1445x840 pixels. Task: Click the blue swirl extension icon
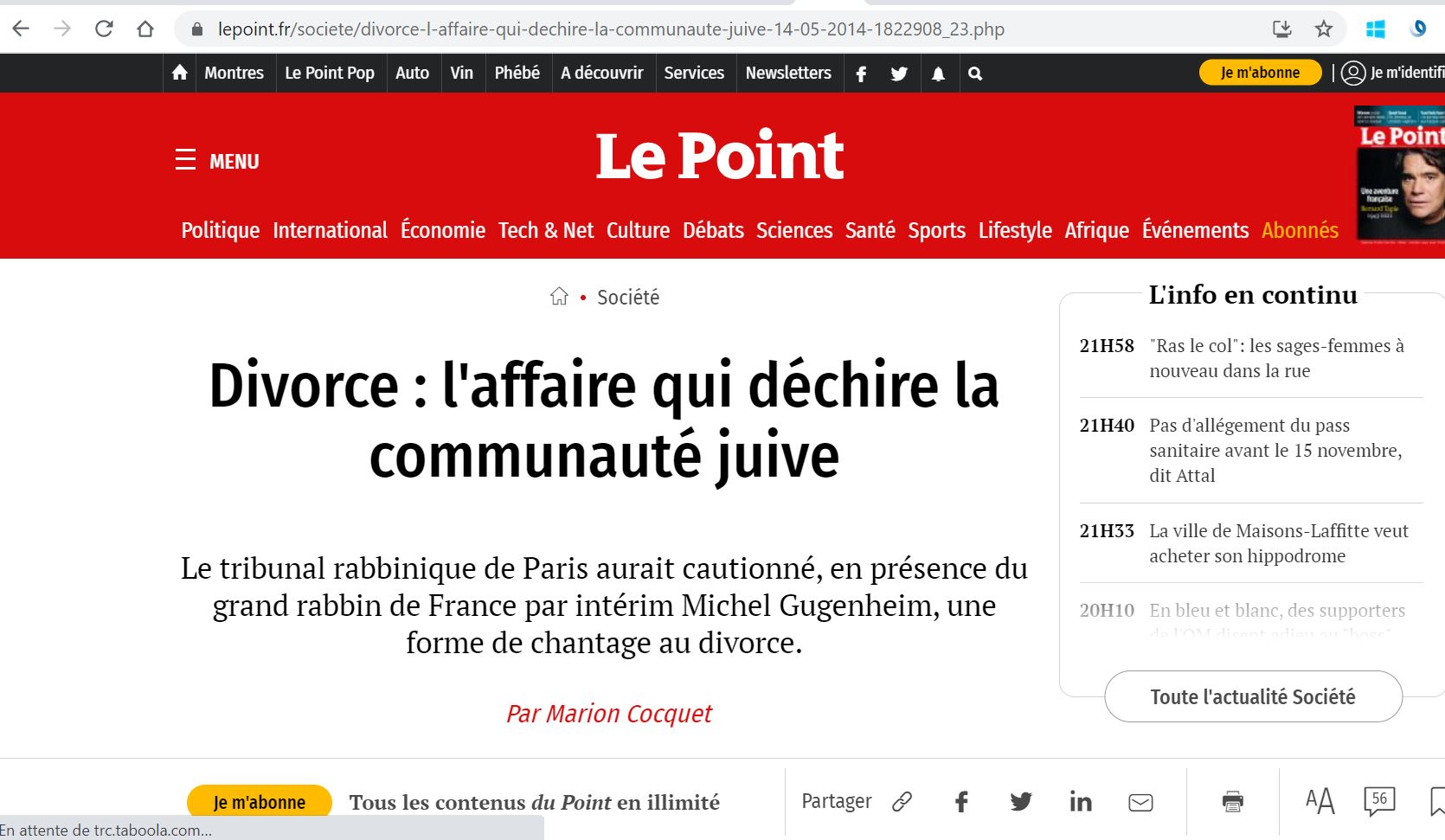1418,29
